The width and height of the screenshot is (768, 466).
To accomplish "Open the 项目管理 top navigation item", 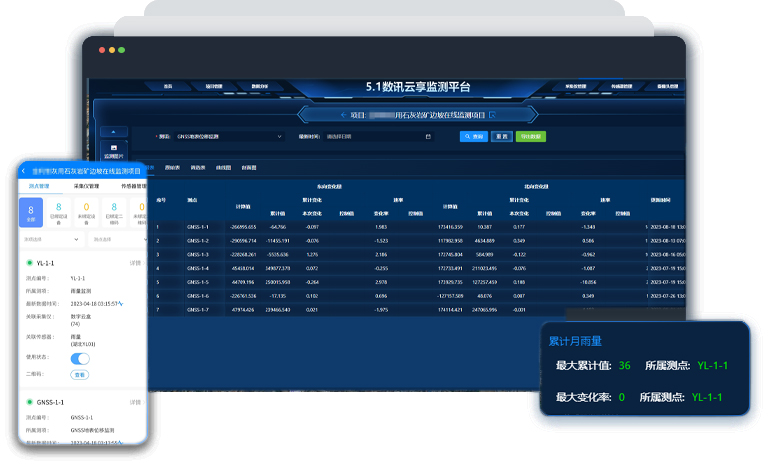I will (x=214, y=86).
